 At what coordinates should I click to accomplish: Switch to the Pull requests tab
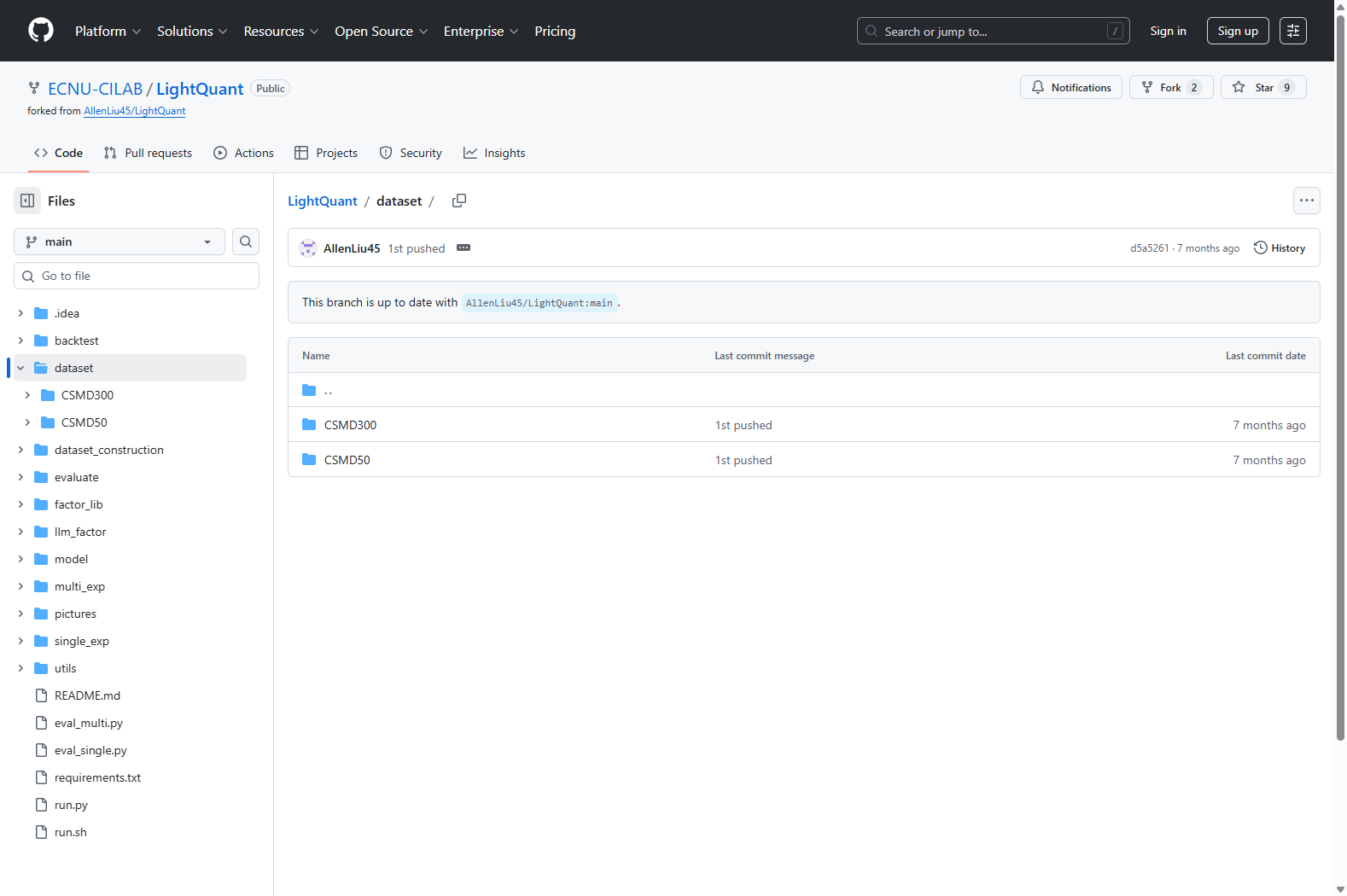(148, 153)
